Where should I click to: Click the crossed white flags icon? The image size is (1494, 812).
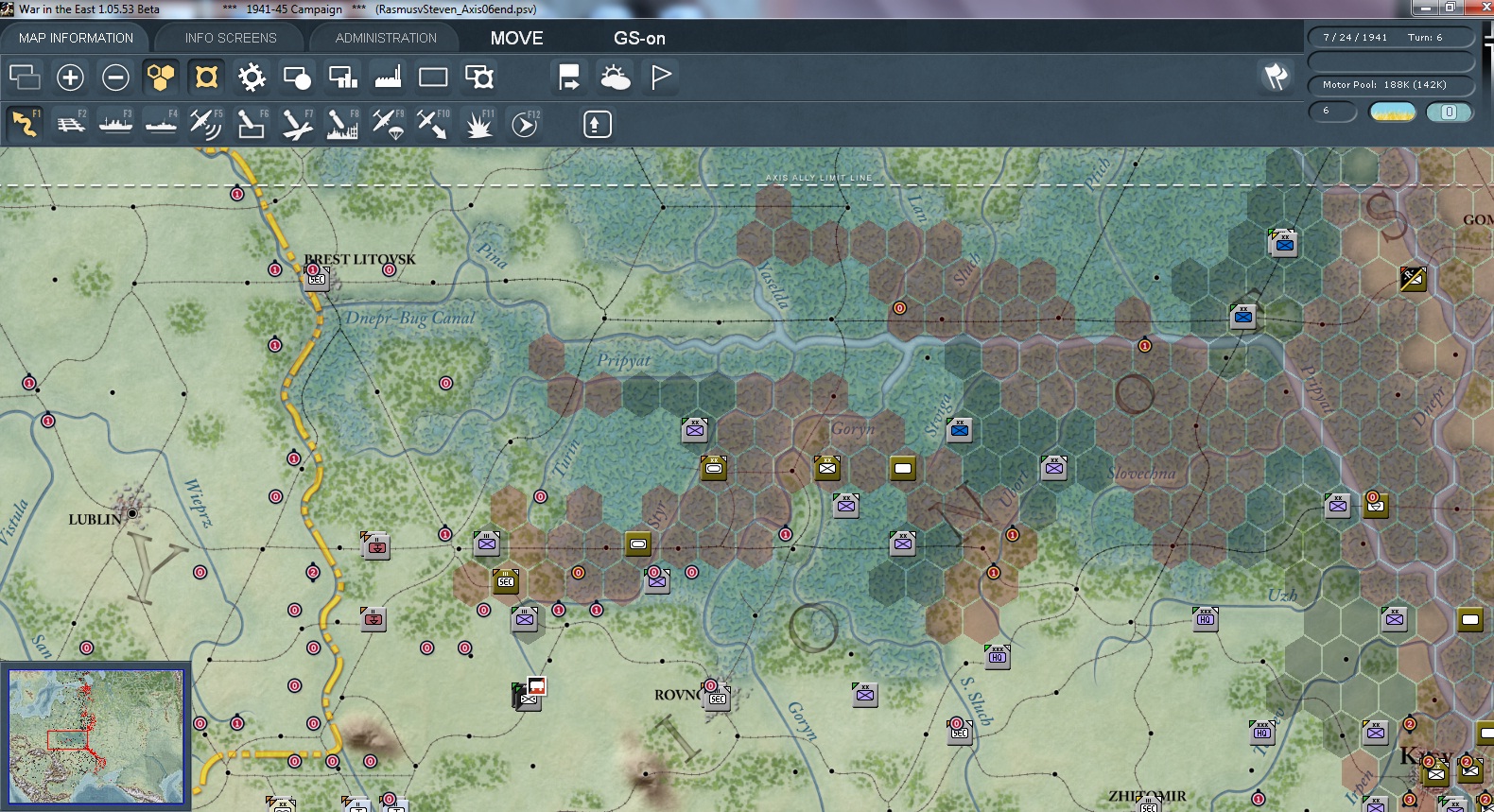1276,77
